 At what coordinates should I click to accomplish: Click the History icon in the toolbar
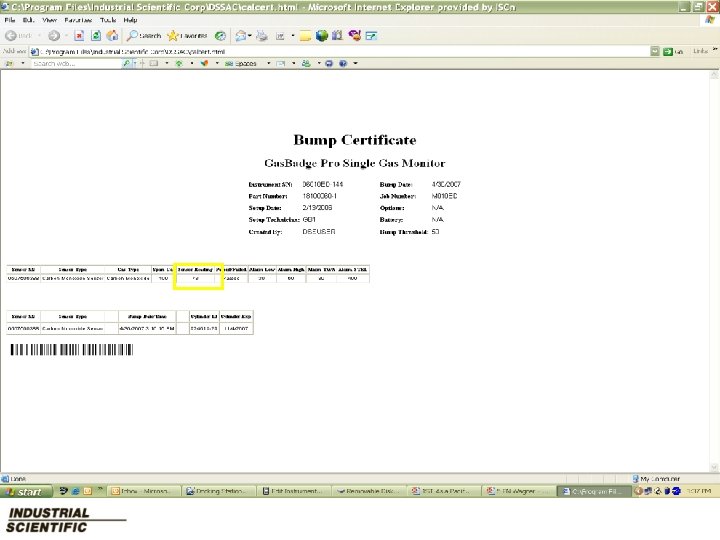[x=220, y=35]
